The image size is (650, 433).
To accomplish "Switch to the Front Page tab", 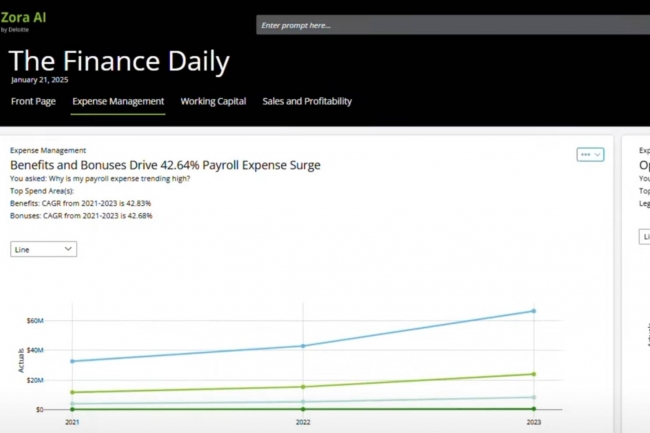I will [33, 101].
